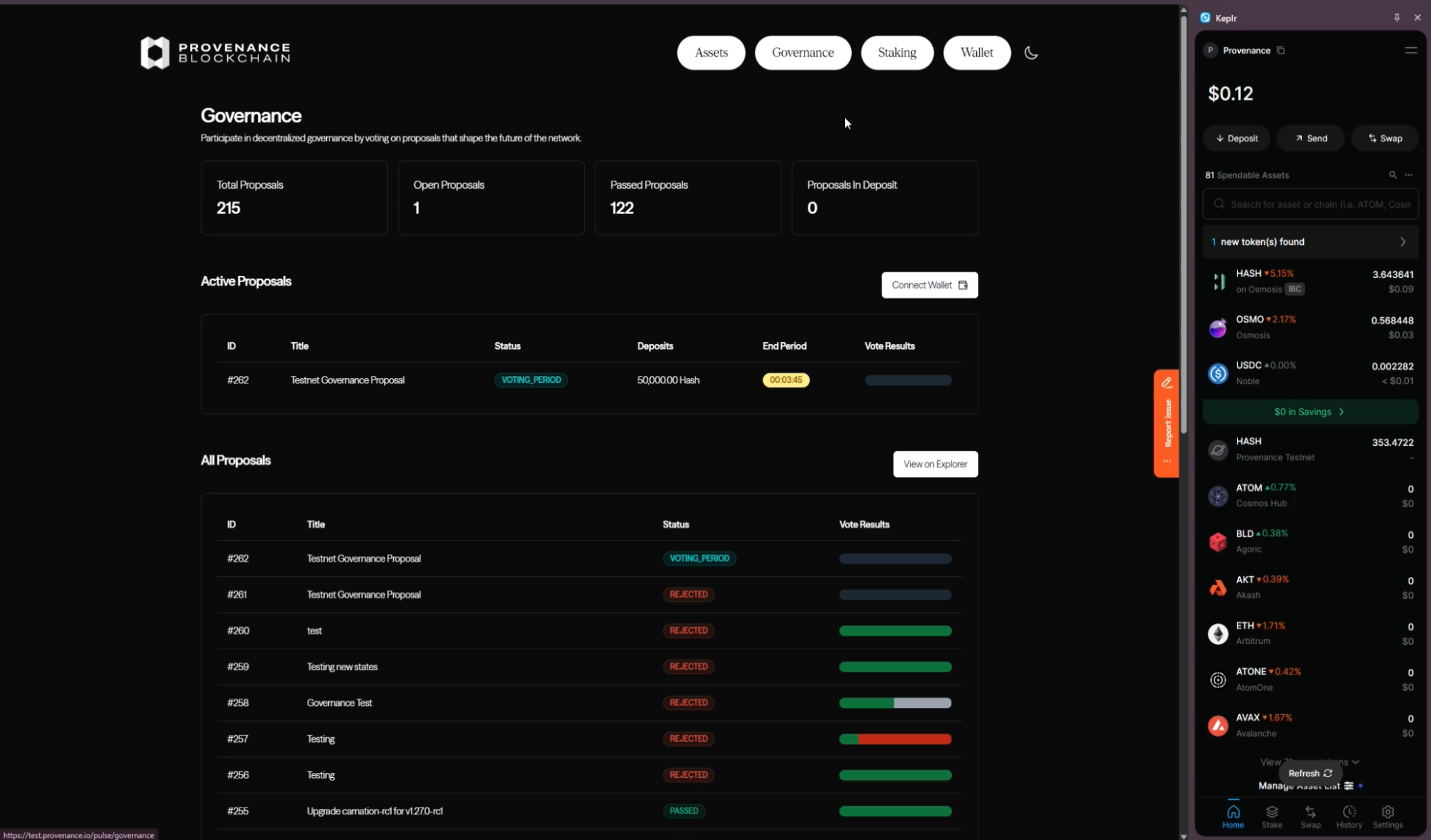Click vote results bar for proposal #257

[x=894, y=739]
